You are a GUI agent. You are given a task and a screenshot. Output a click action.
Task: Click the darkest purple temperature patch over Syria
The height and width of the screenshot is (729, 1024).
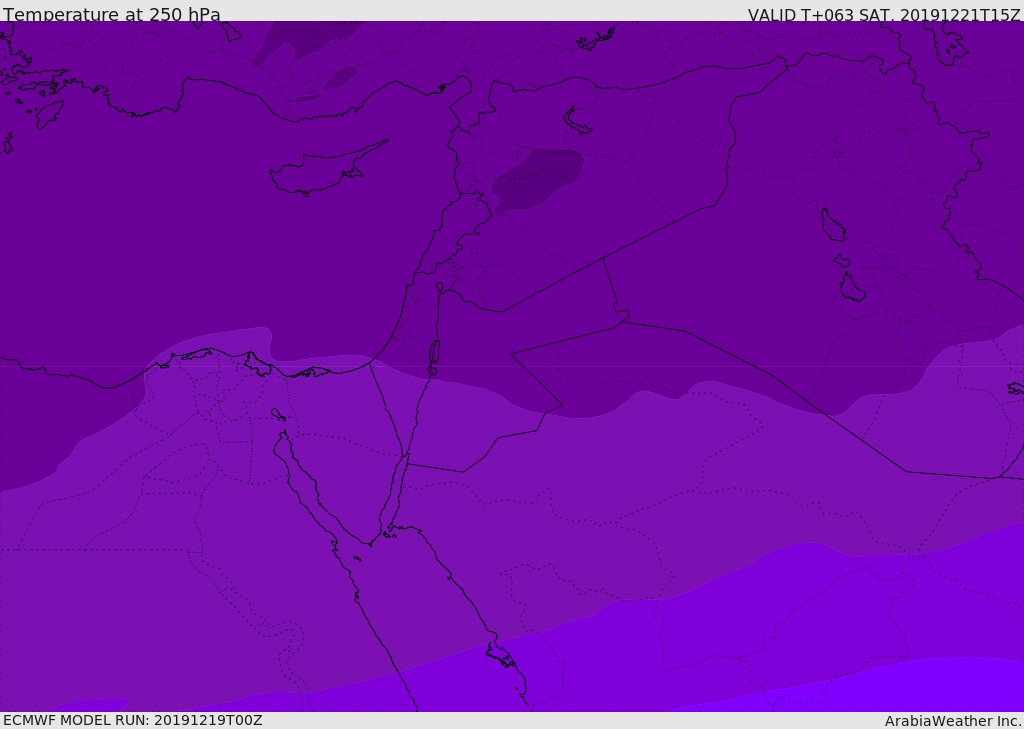pyautogui.click(x=537, y=180)
